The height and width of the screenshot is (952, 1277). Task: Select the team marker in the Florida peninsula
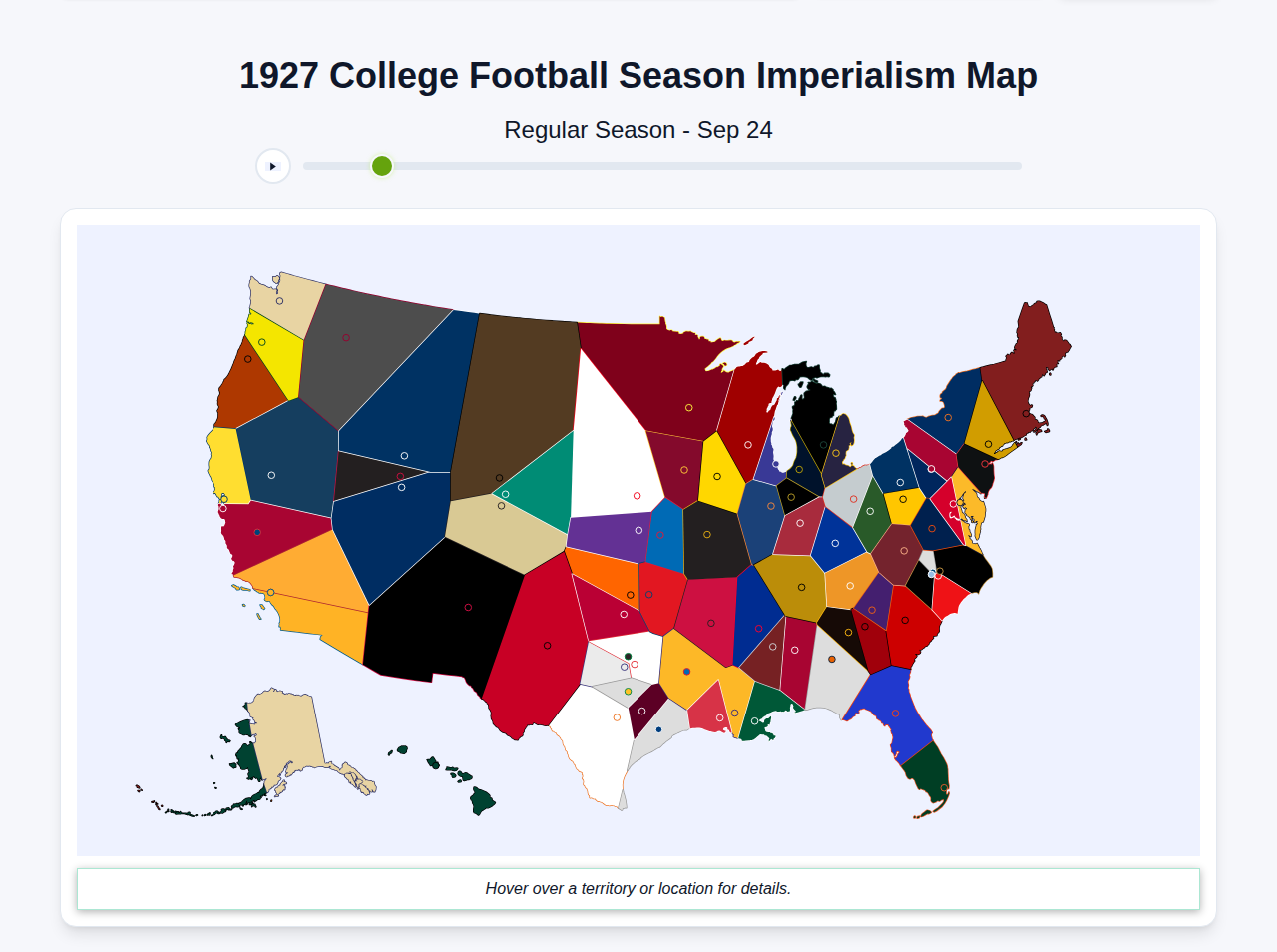[x=943, y=786]
